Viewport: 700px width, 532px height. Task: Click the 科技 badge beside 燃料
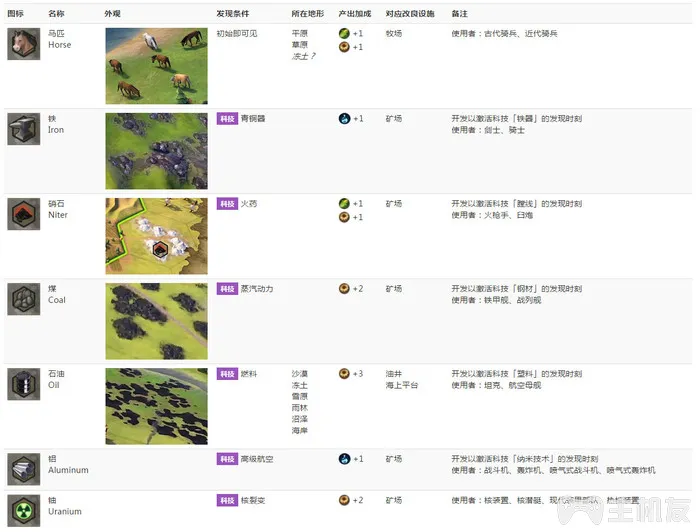(x=227, y=374)
